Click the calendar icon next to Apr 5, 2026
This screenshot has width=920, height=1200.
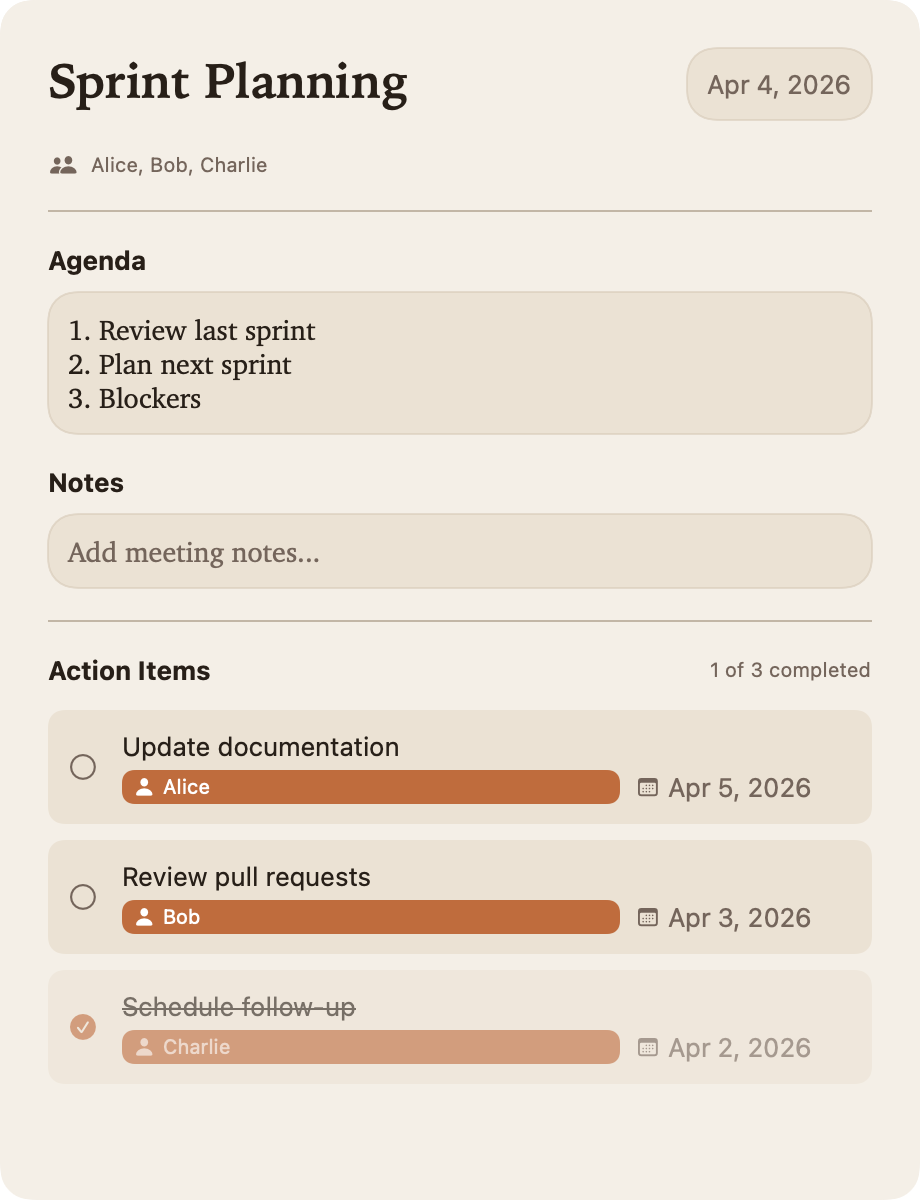tap(649, 787)
